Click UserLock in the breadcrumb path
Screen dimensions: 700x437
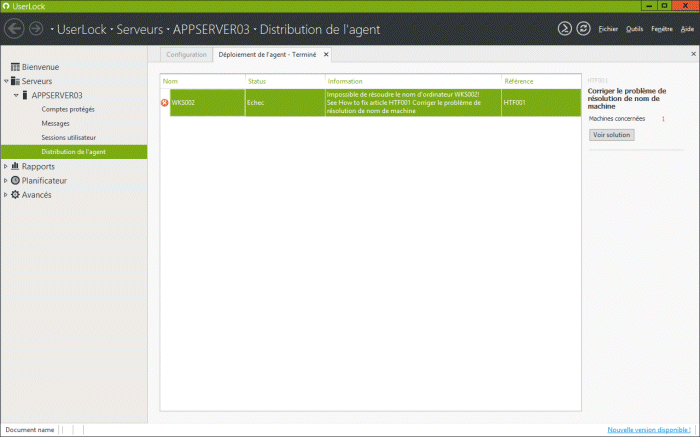pyautogui.click(x=82, y=29)
